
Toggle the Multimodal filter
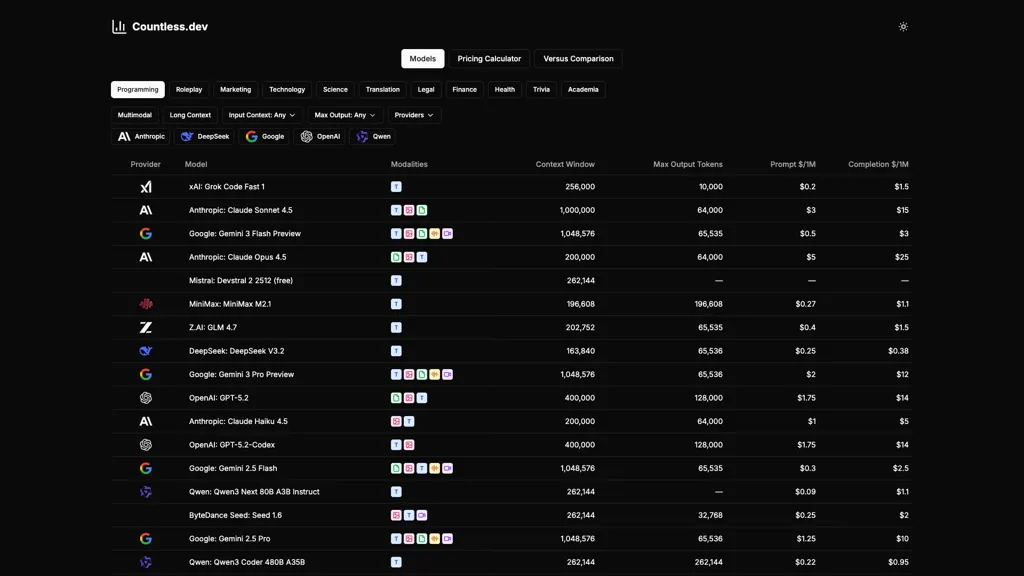(x=134, y=114)
